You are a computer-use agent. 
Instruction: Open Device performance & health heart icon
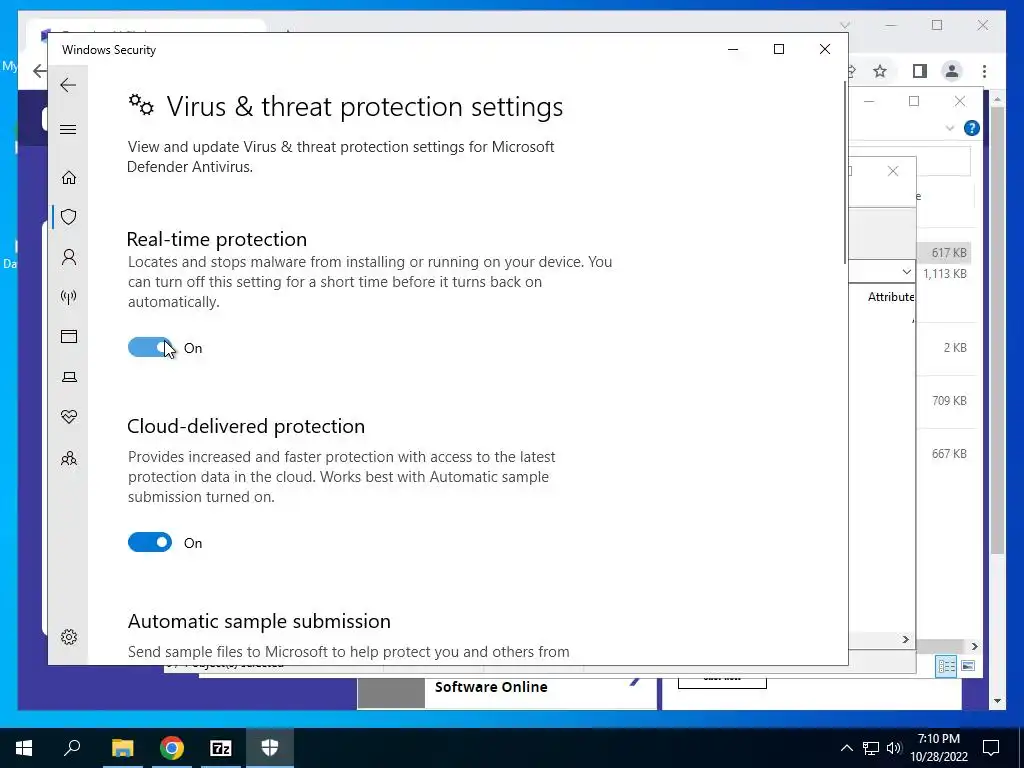tap(69, 417)
